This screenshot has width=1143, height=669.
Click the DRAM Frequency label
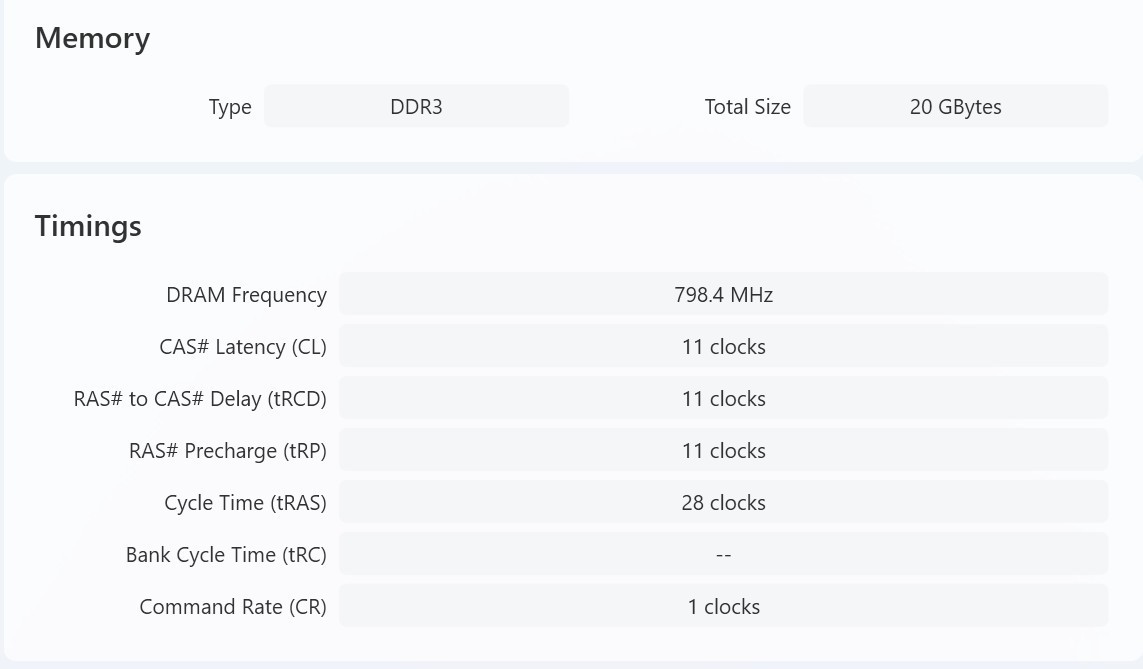click(x=246, y=295)
